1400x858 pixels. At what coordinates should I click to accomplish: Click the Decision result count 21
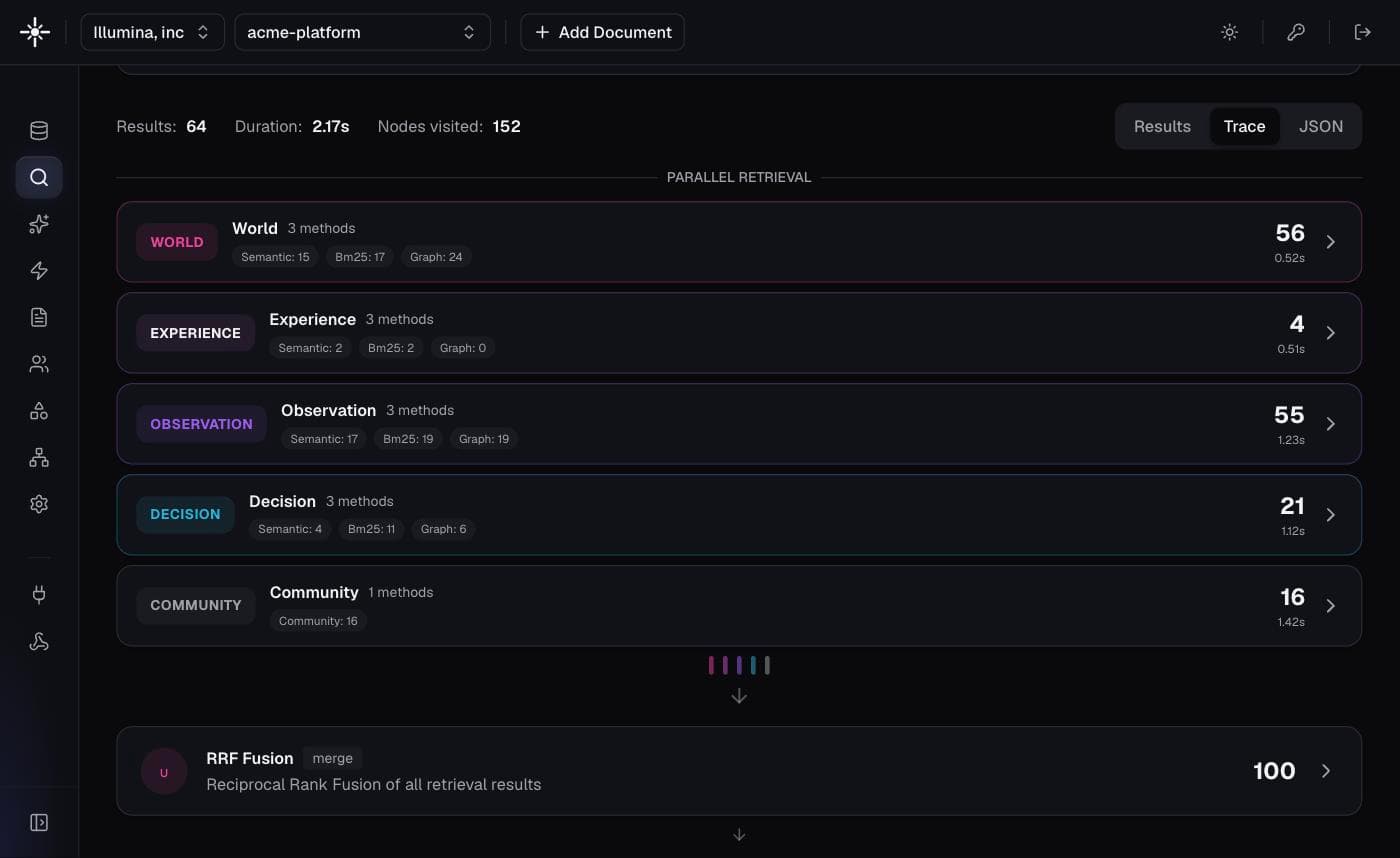[1292, 506]
